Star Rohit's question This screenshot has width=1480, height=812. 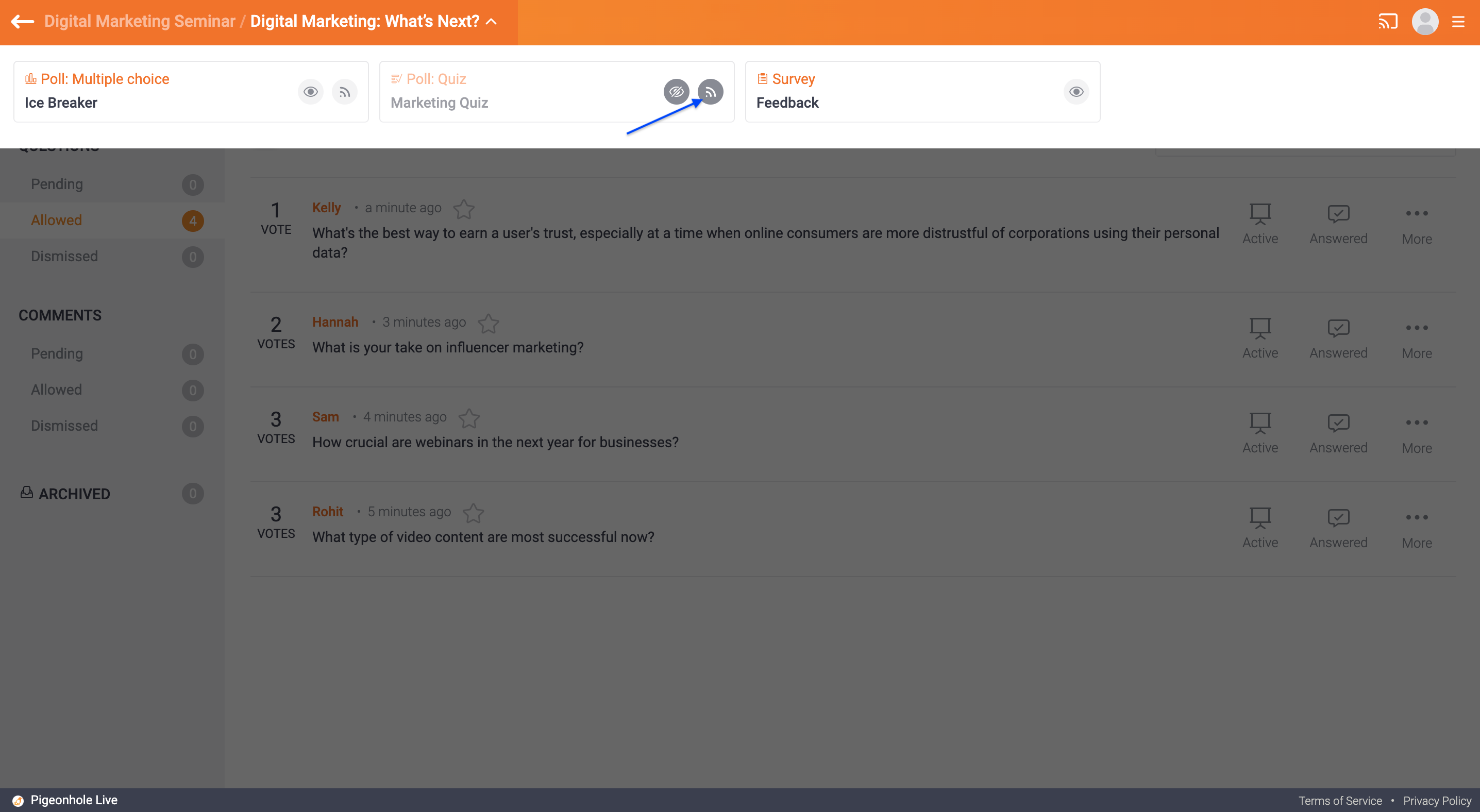(x=474, y=512)
